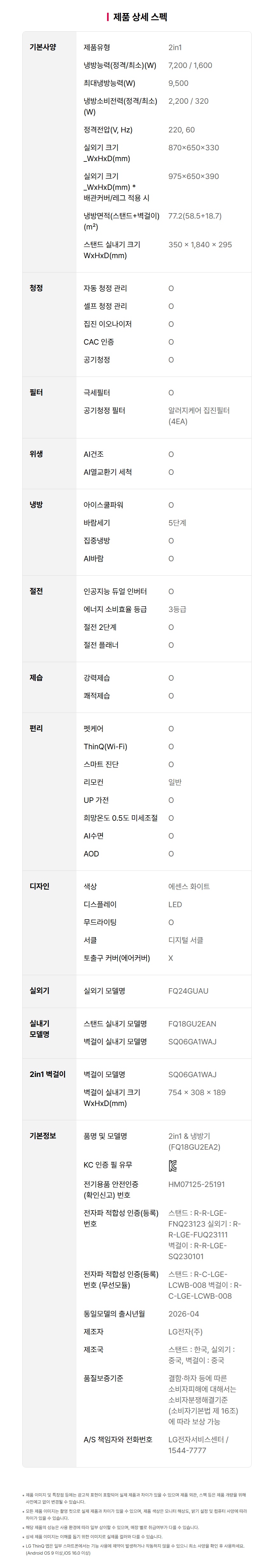Screen dimensions: 274x1568
Task: Select the 기본정보 section label
Action: click(x=42, y=1136)
